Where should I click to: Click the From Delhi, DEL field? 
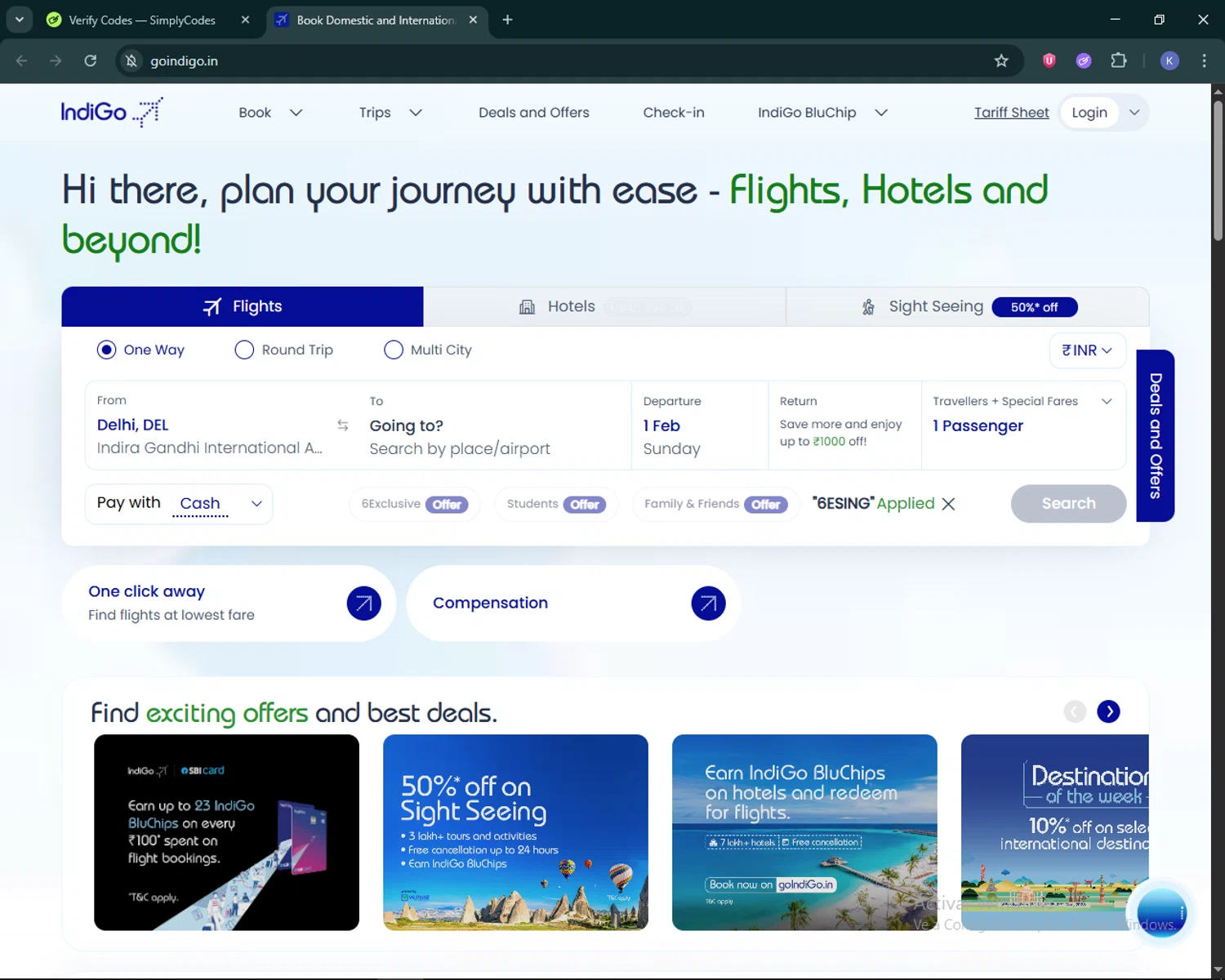[211, 425]
